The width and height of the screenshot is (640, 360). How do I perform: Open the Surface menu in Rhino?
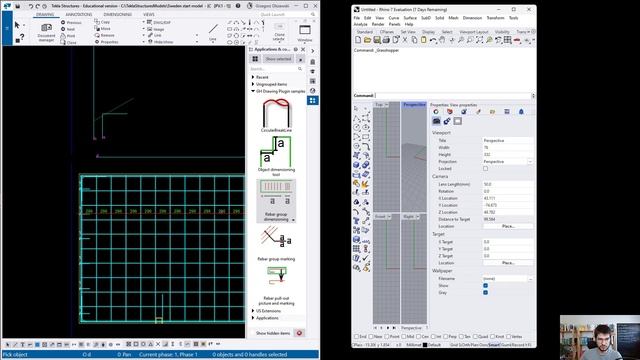410,18
